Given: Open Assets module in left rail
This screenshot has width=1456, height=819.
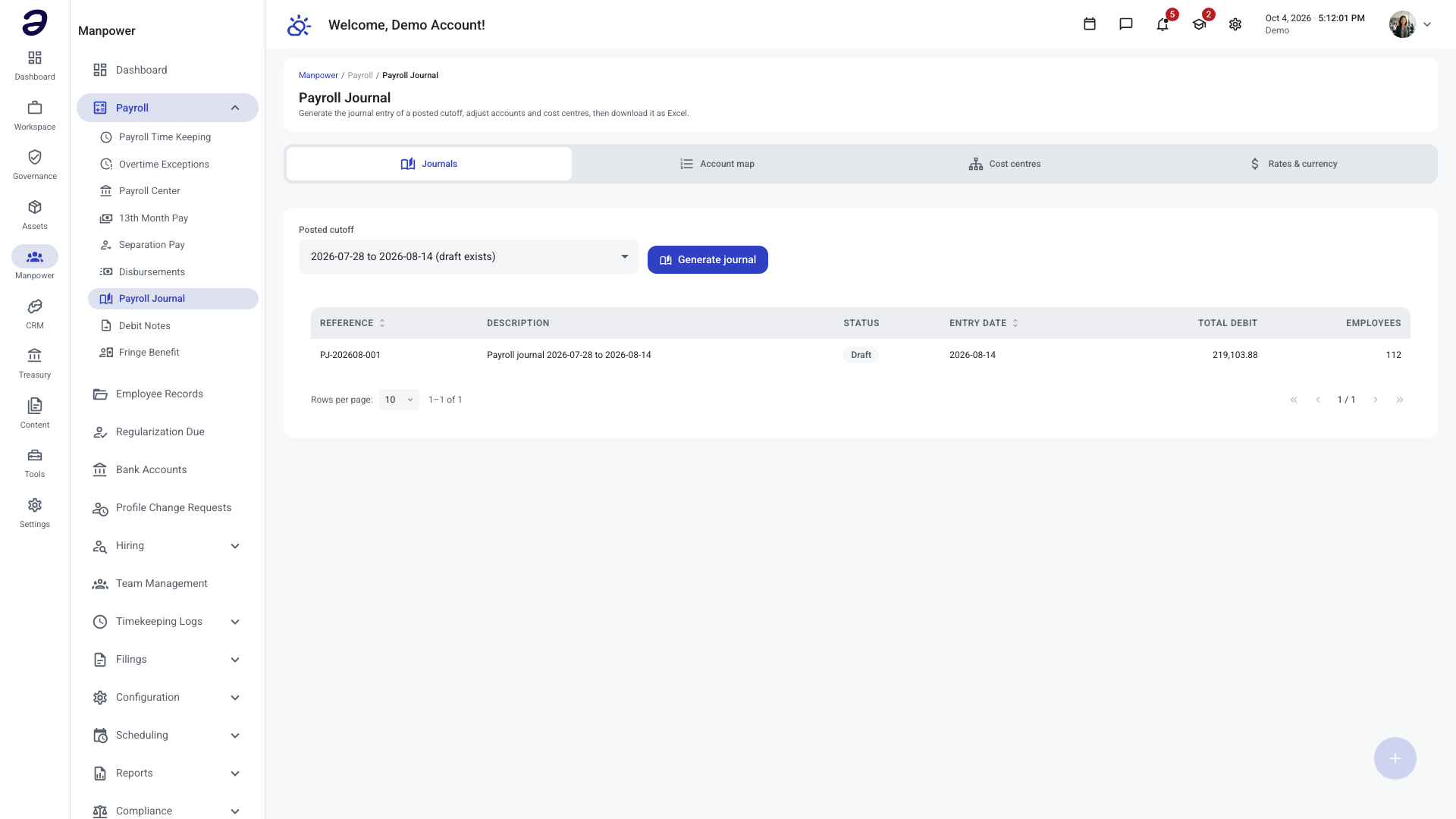Looking at the screenshot, I should coord(35,215).
